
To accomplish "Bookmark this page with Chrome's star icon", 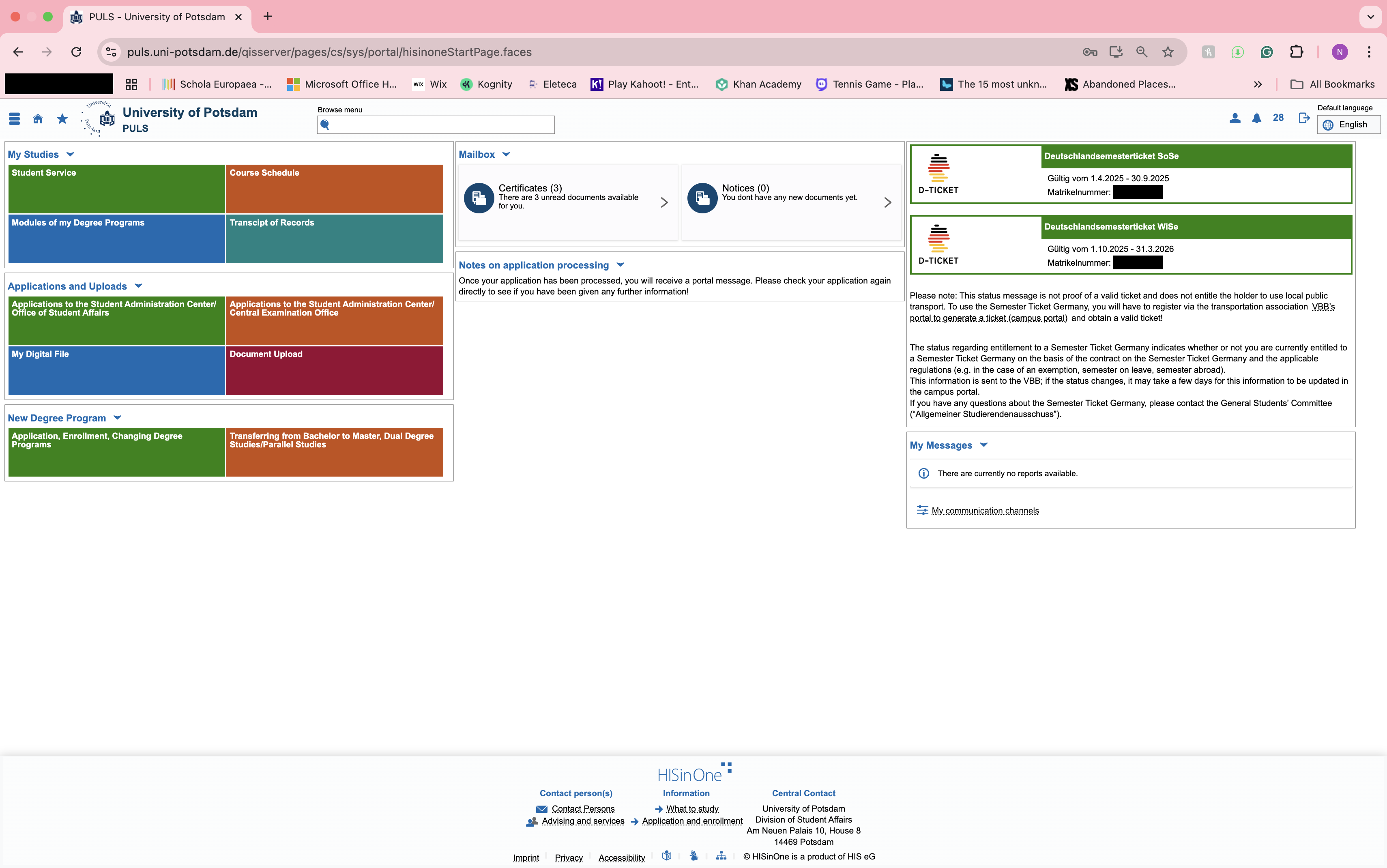I will click(x=1168, y=52).
